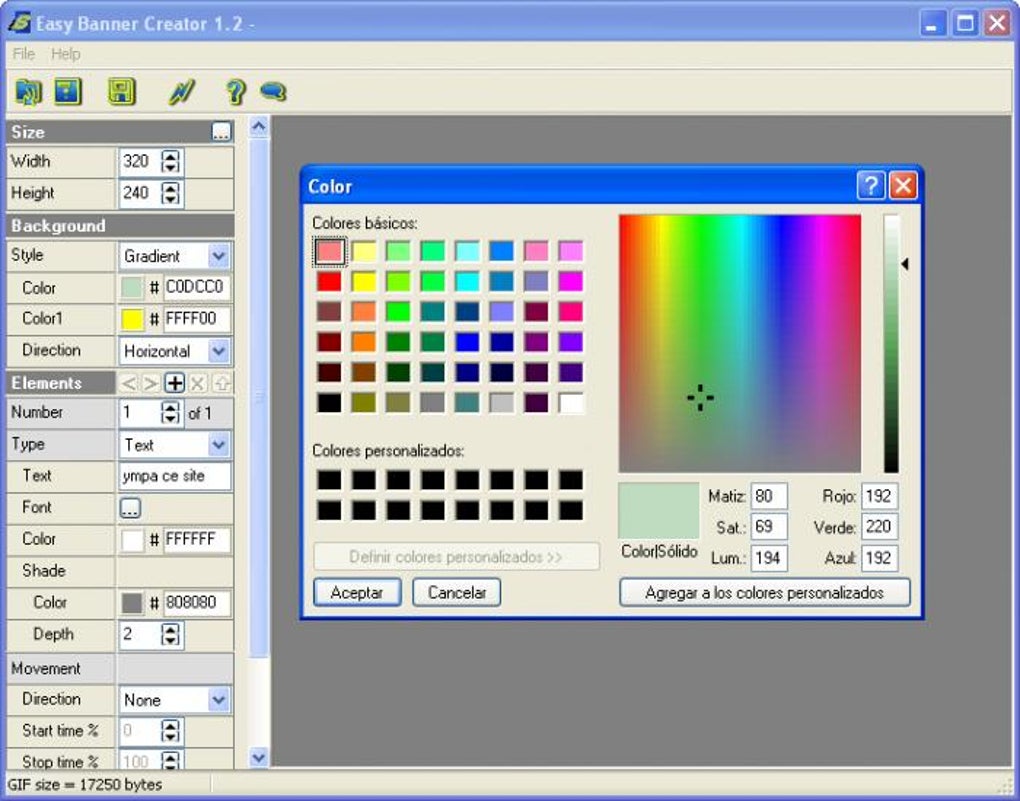Click the speech bubble toolbar icon
Image resolution: width=1020 pixels, height=801 pixels.
coord(273,91)
